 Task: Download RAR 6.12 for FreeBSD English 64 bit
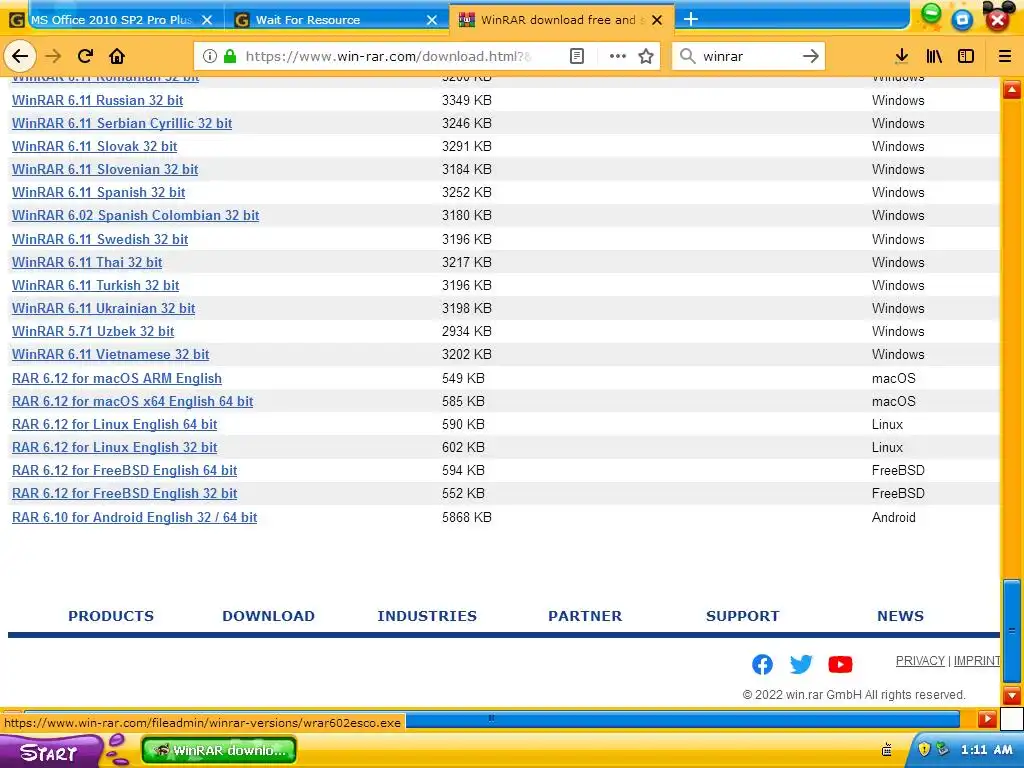click(x=125, y=470)
